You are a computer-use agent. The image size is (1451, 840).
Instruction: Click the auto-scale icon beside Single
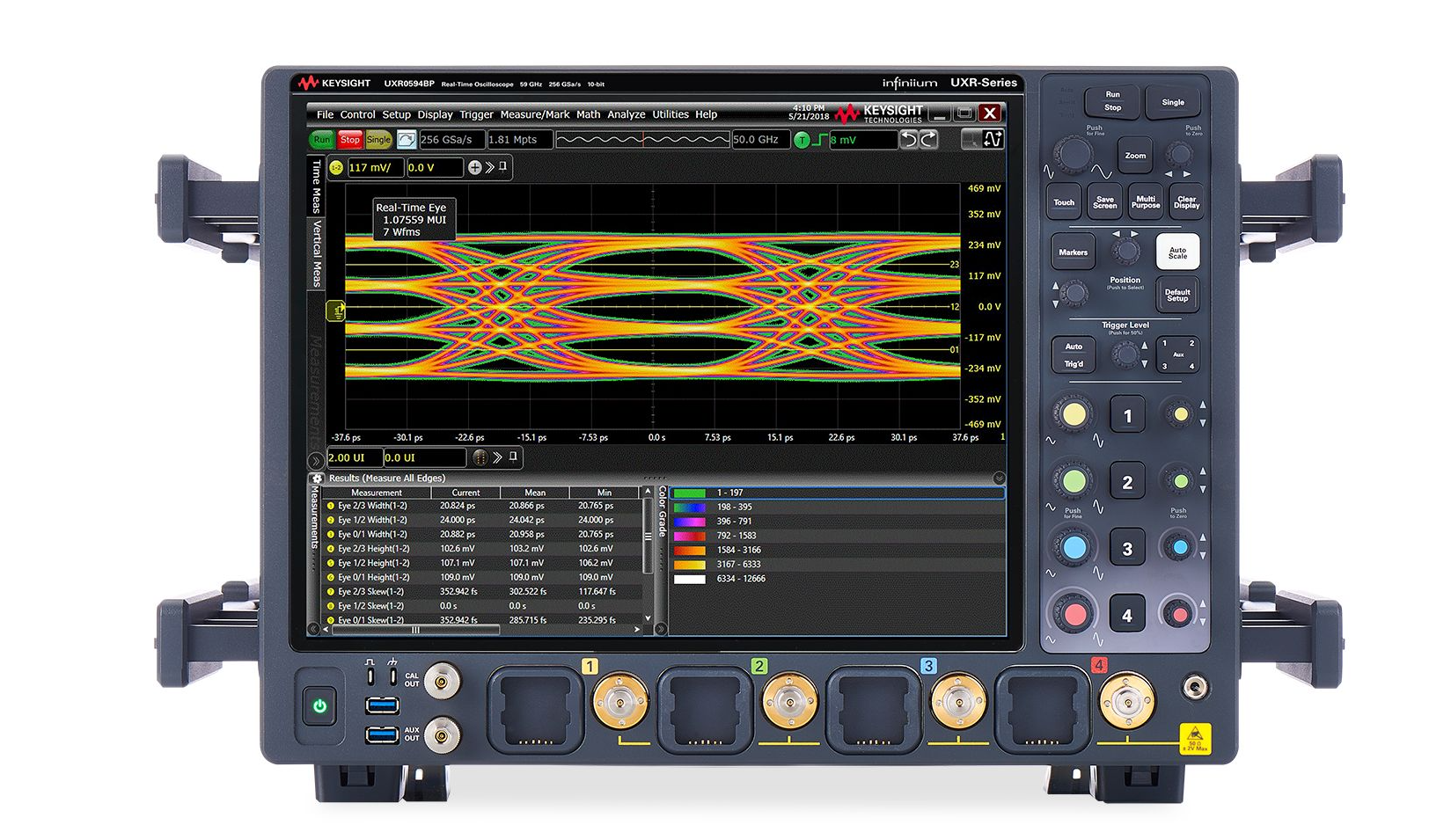407,140
